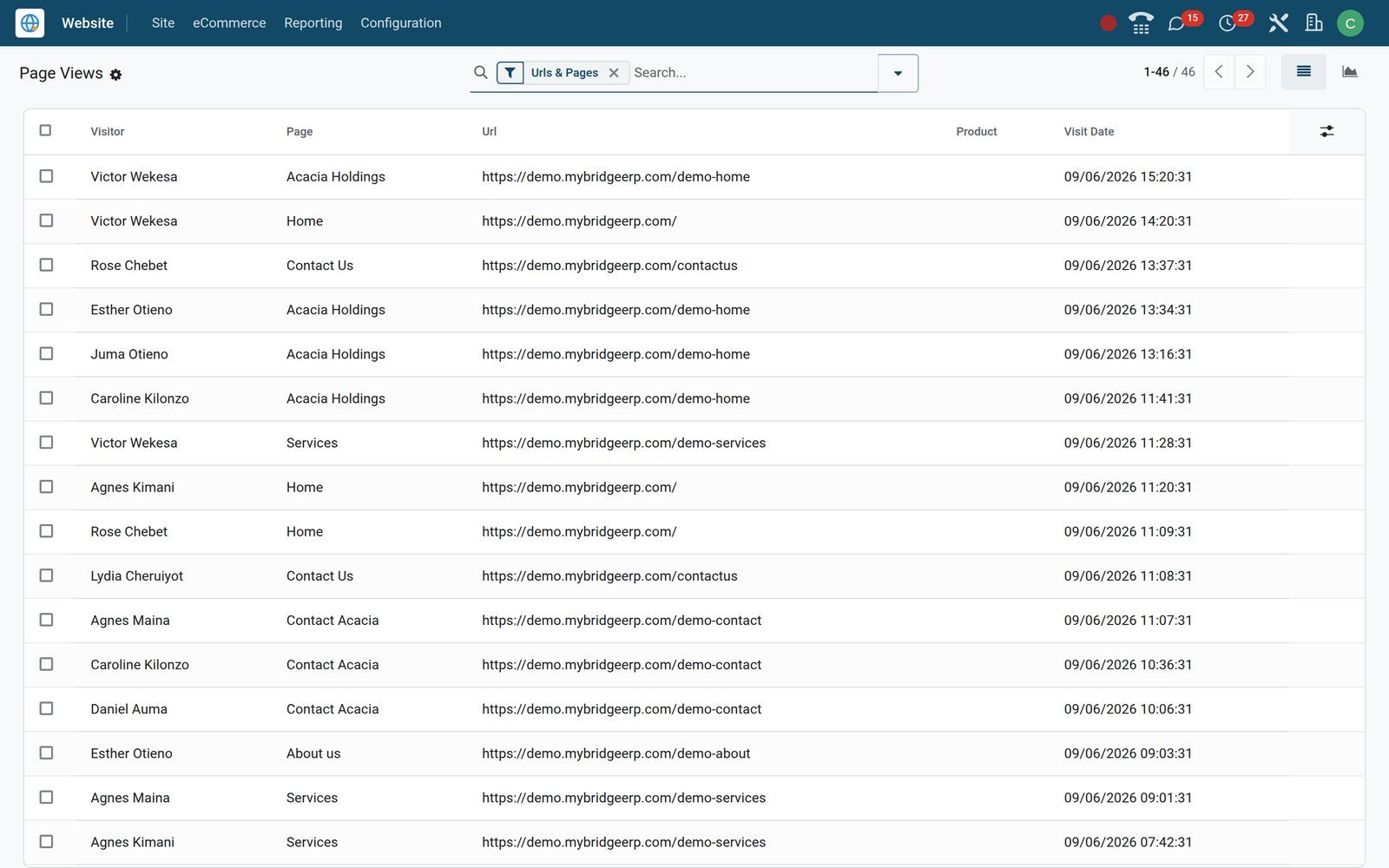
Task: Click Agnes Maina 09:01:31 Services cell
Action: pyautogui.click(x=312, y=798)
